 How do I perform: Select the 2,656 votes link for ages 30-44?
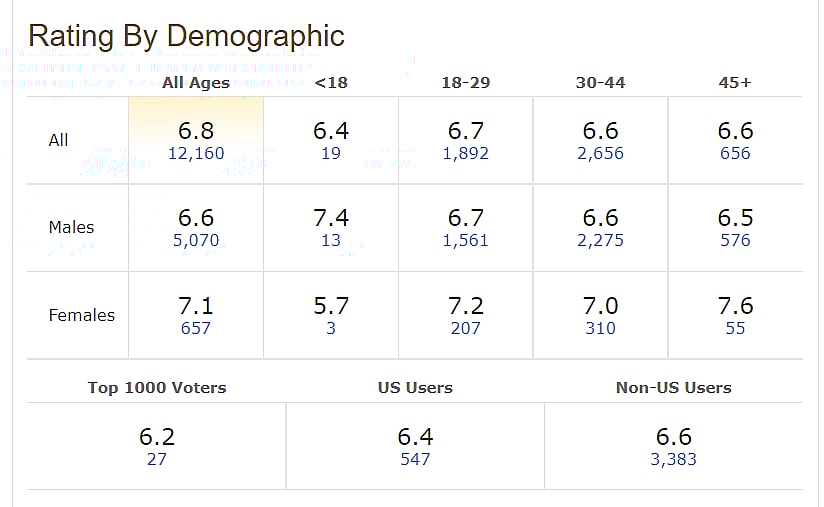pyautogui.click(x=600, y=154)
